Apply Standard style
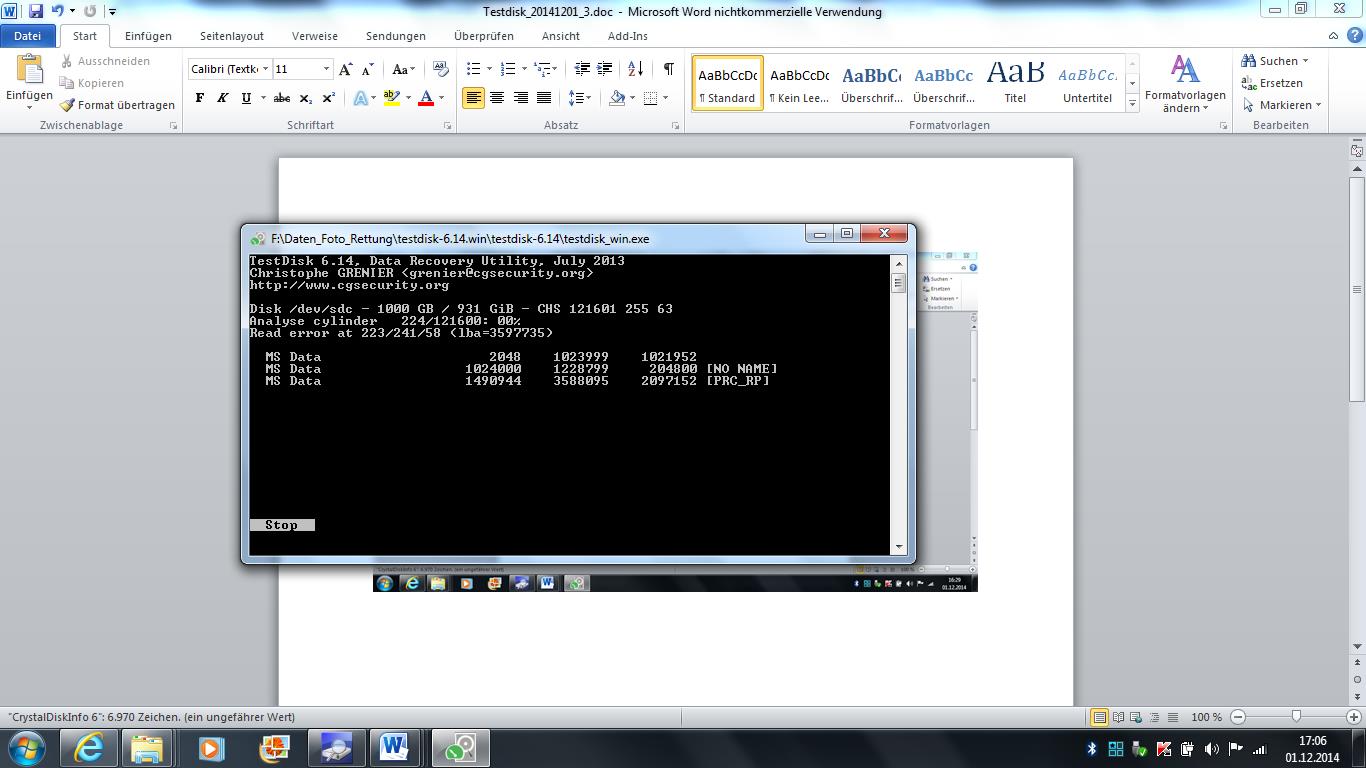This screenshot has width=1366, height=768. [728, 83]
